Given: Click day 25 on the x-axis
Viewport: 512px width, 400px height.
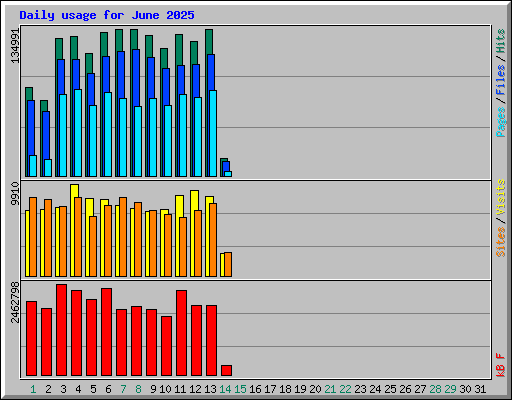Looking at the screenshot, I should (x=390, y=389).
